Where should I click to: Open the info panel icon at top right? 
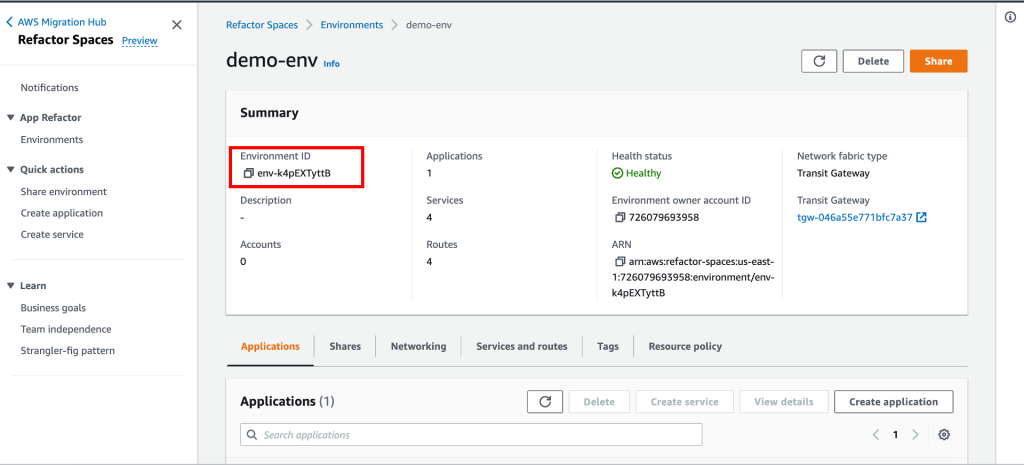(x=1010, y=18)
